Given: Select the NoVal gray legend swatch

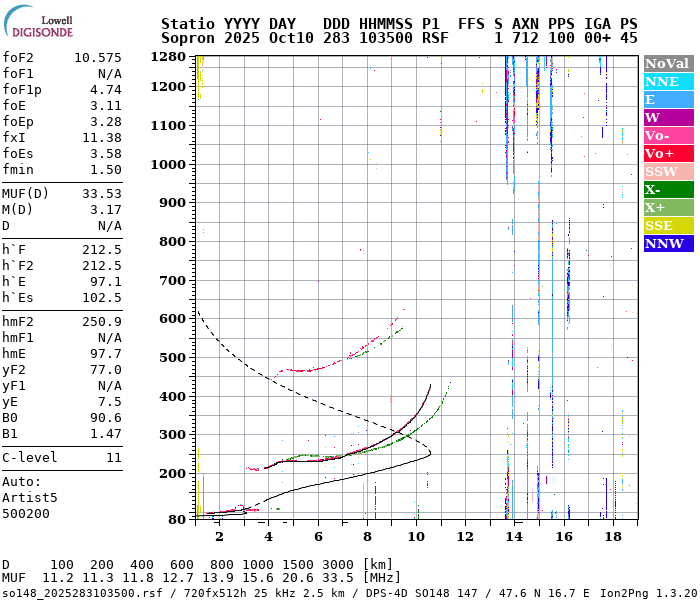Looking at the screenshot, I should tap(667, 63).
